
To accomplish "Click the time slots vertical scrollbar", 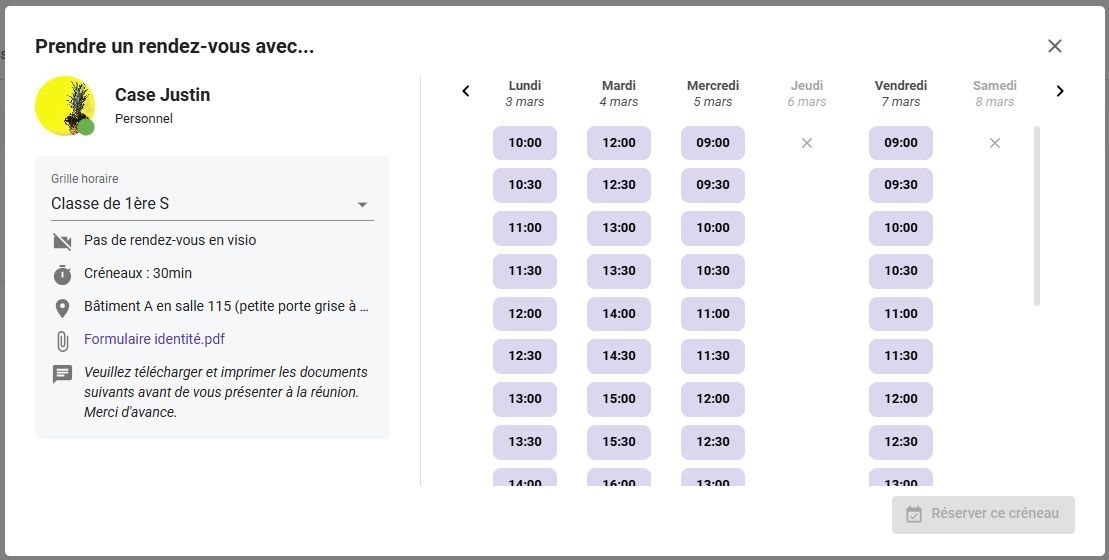I will 1036,216.
